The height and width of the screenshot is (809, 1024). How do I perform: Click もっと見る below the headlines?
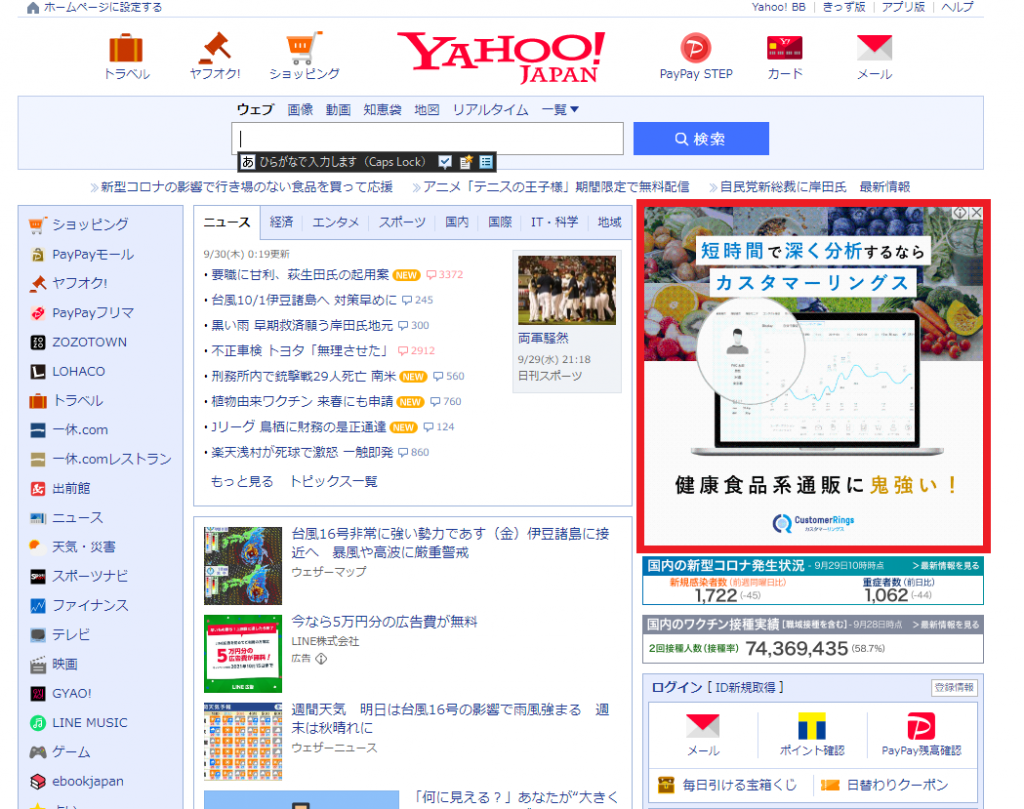[x=242, y=482]
